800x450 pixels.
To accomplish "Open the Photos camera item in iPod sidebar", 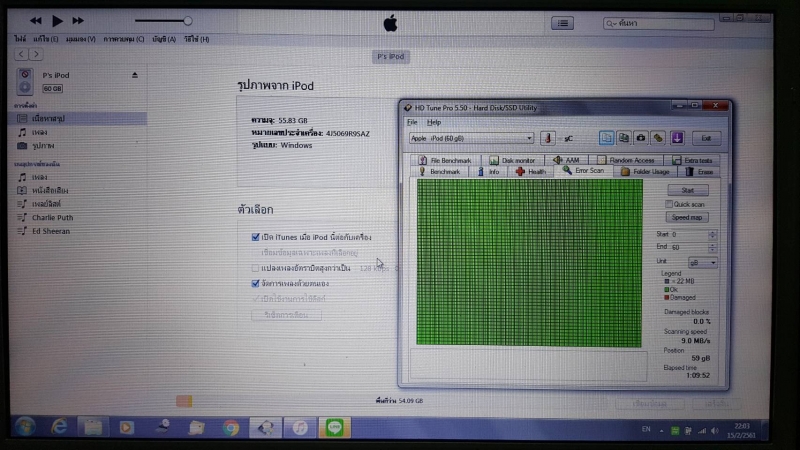I will coord(43,146).
